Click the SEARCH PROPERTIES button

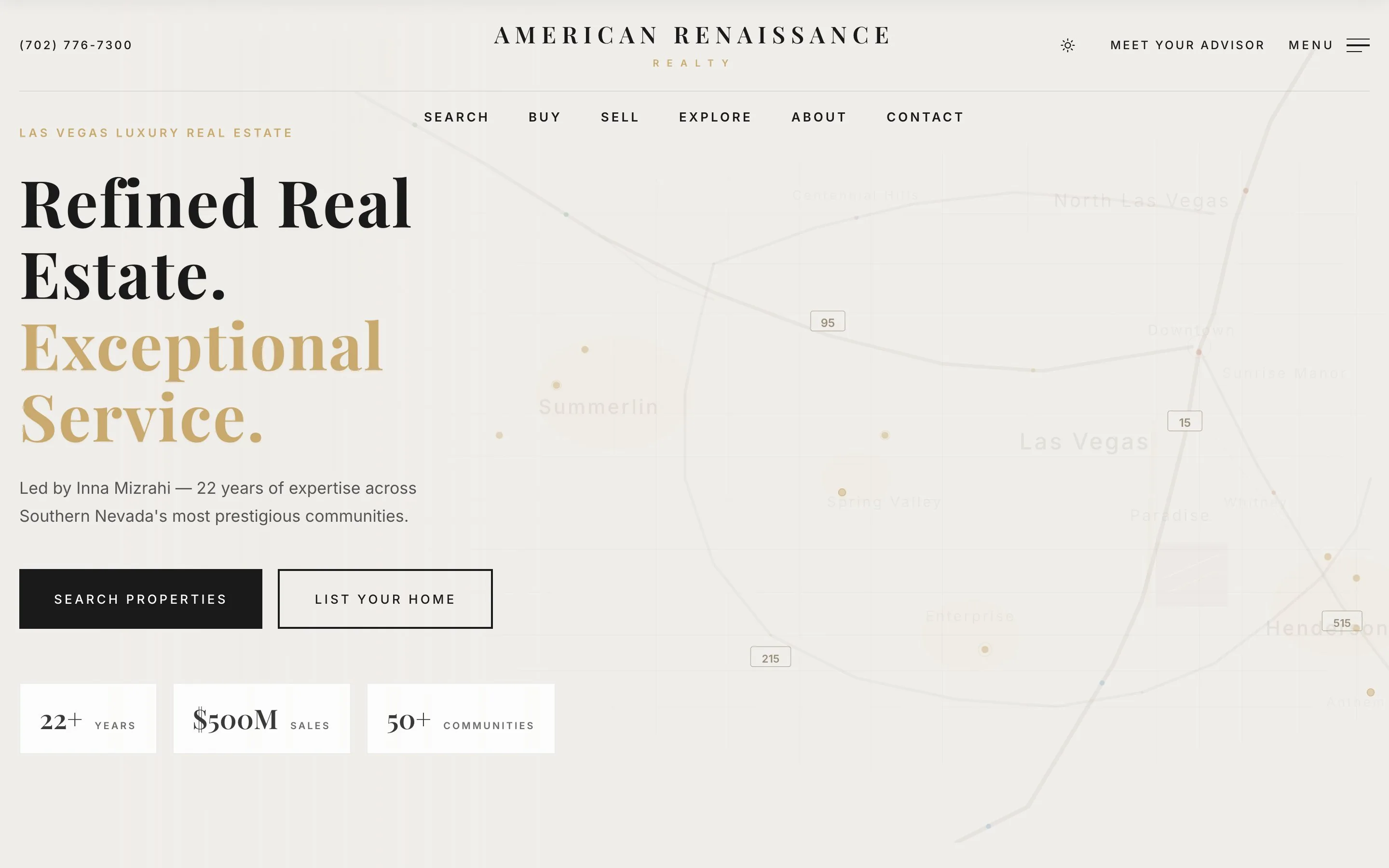click(x=140, y=599)
